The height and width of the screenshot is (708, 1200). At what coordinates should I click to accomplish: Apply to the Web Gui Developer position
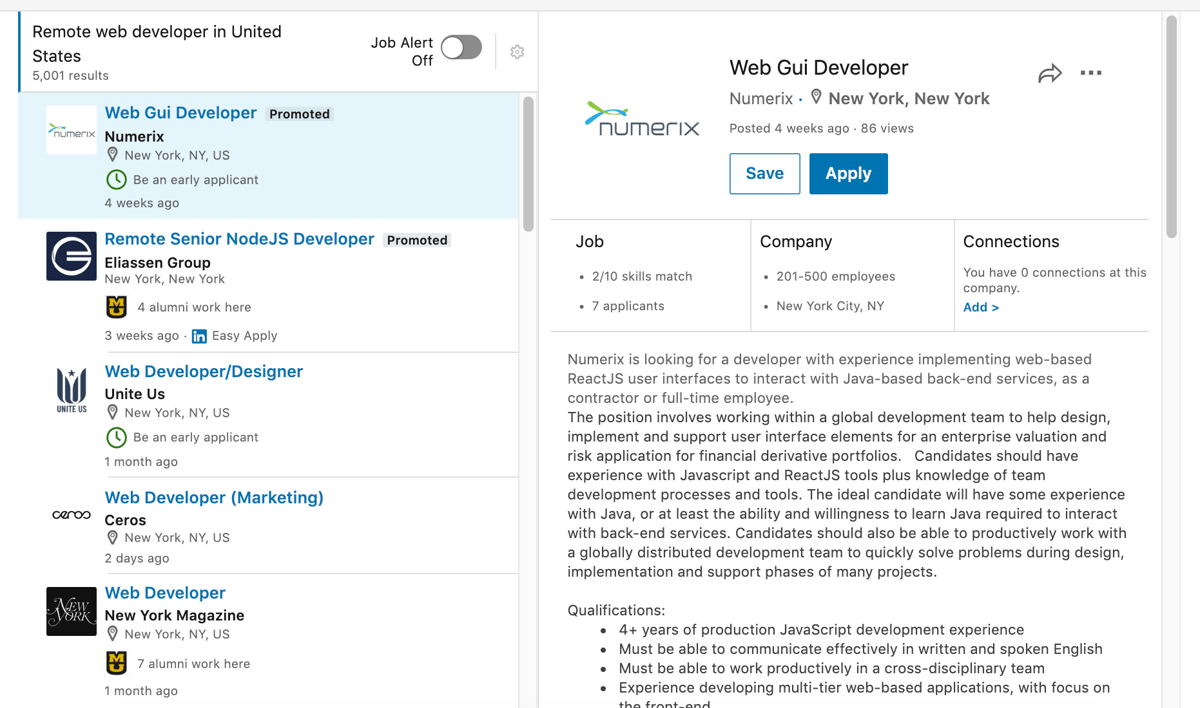point(848,173)
